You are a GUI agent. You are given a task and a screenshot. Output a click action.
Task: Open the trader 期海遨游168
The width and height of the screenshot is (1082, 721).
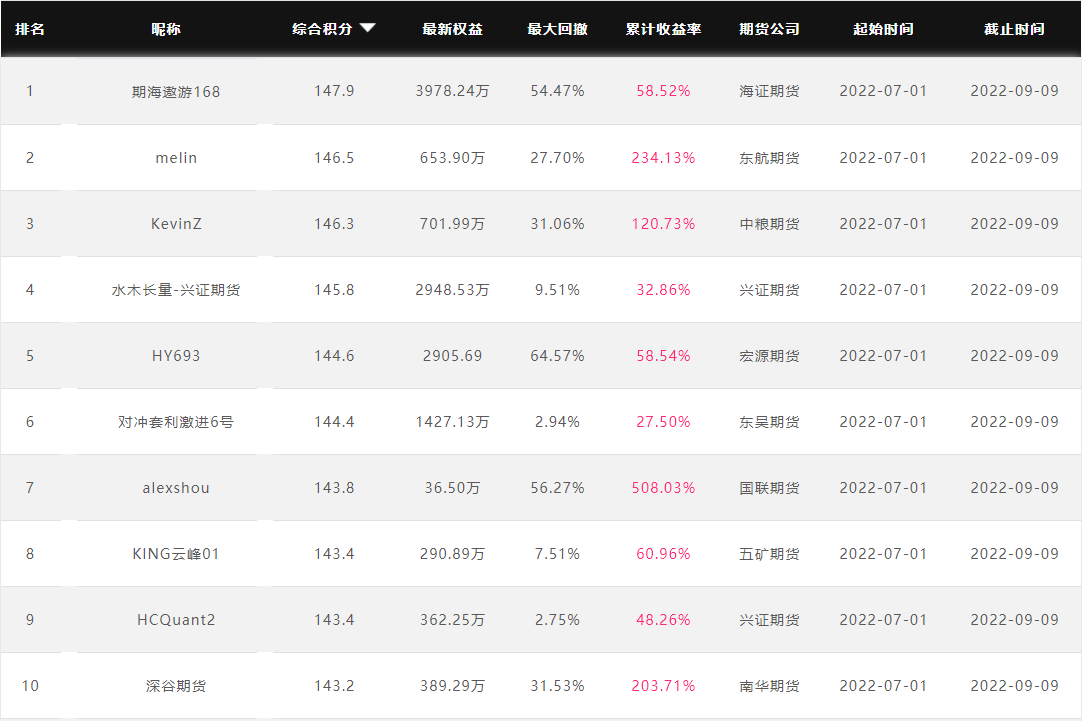[176, 92]
